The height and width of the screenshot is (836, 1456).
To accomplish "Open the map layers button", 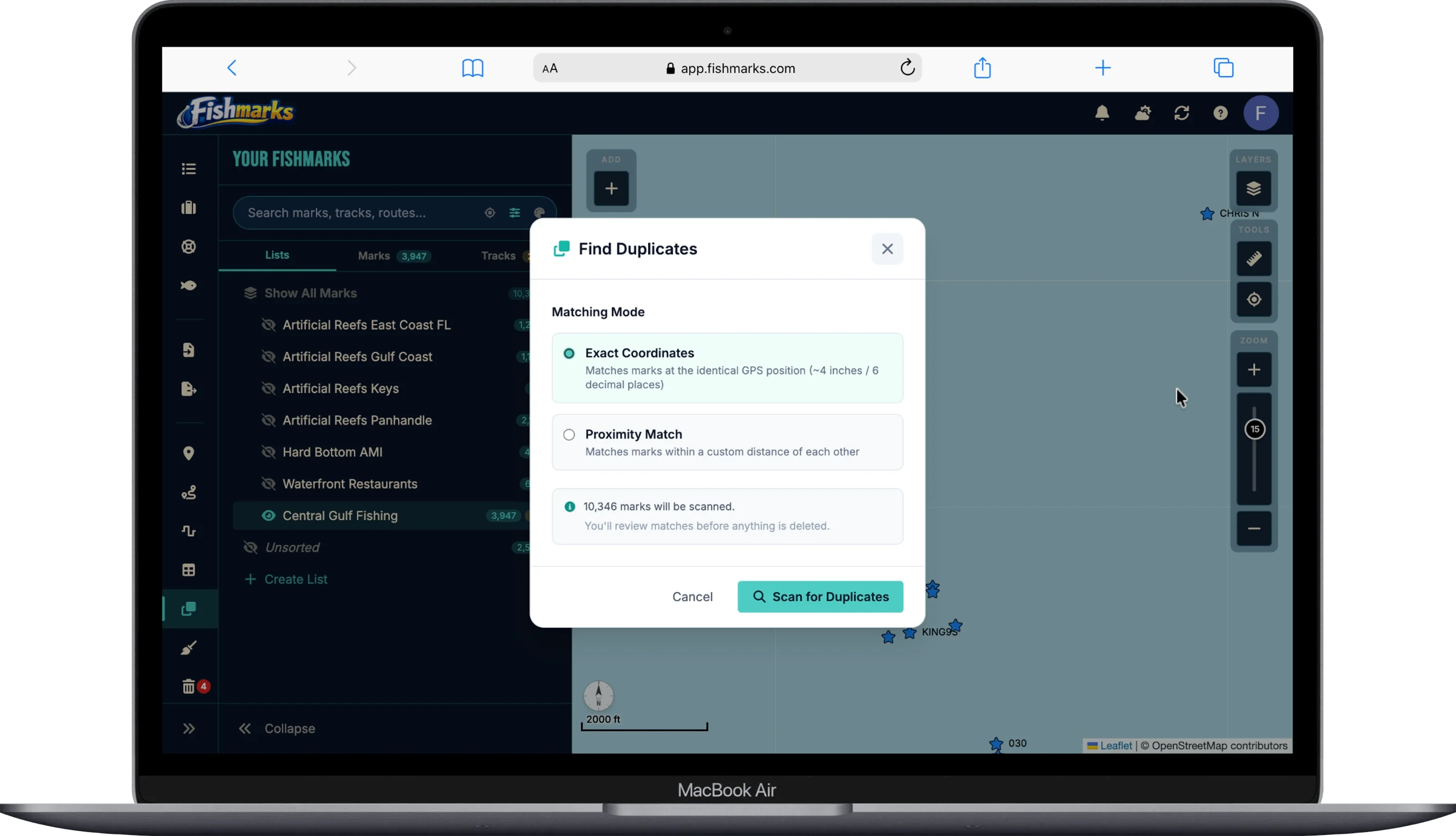I will click(1254, 188).
